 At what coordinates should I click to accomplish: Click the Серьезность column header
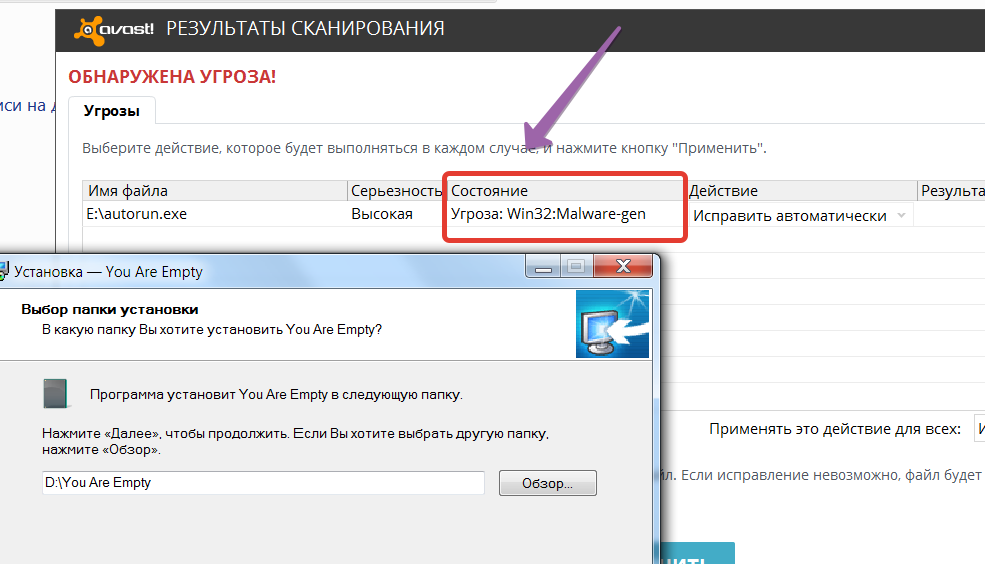tap(396, 191)
